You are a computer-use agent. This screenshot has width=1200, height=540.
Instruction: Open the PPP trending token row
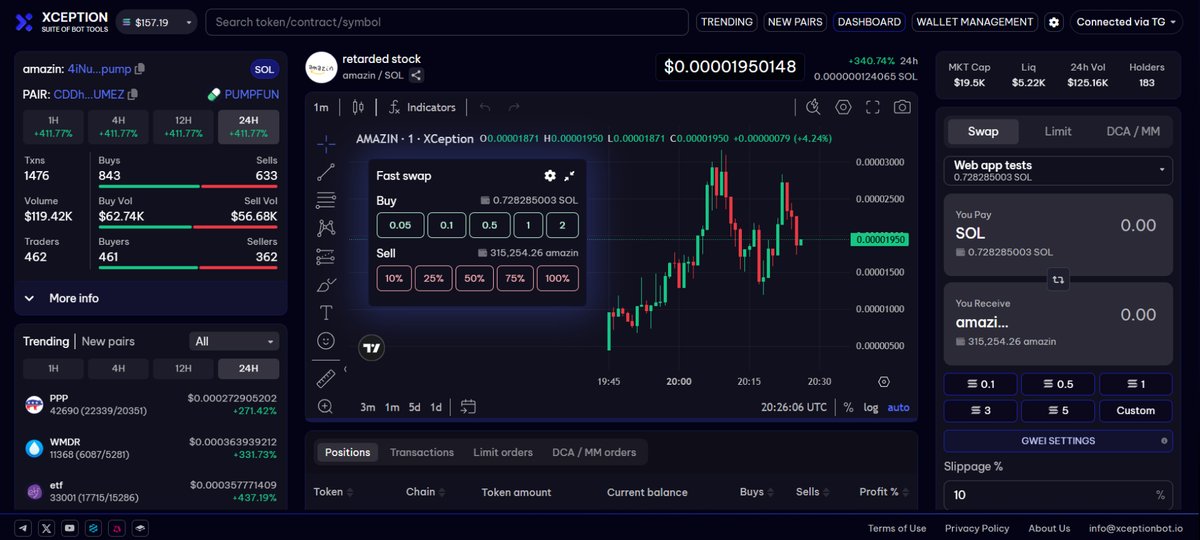151,404
